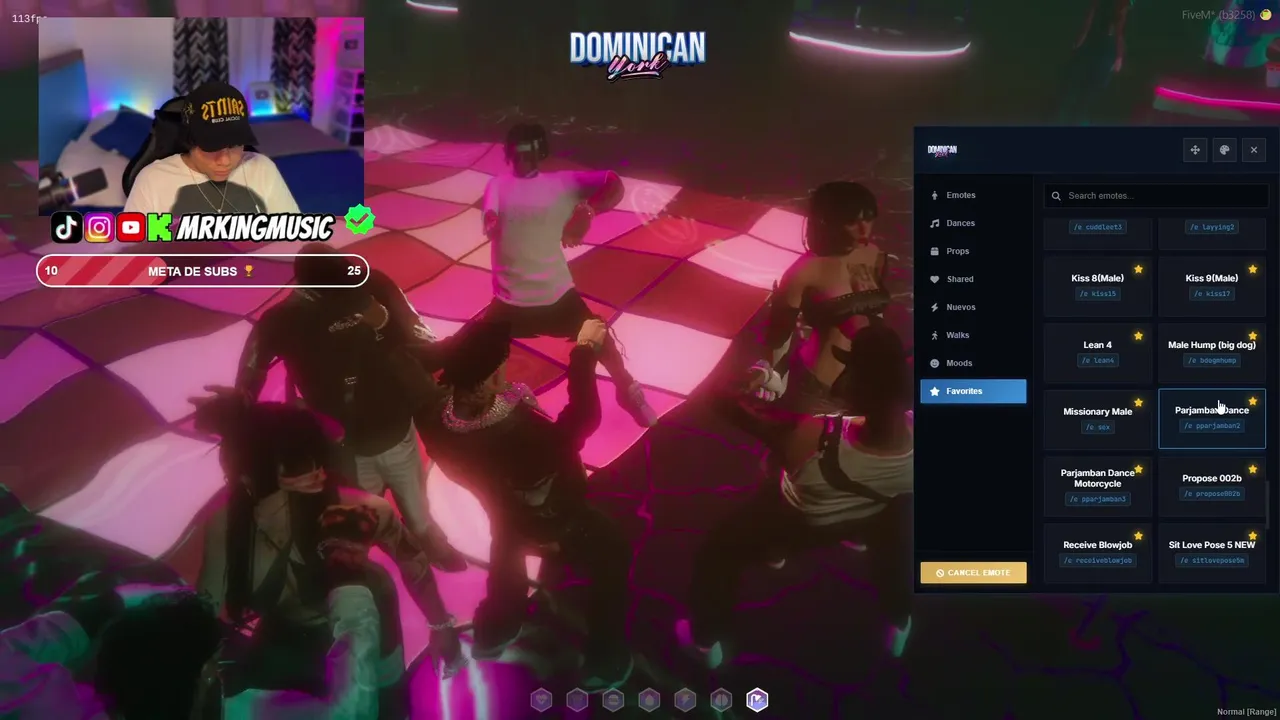This screenshot has height=720, width=1280.
Task: Toggle the Missionary Male favorite star
Action: tap(1138, 402)
